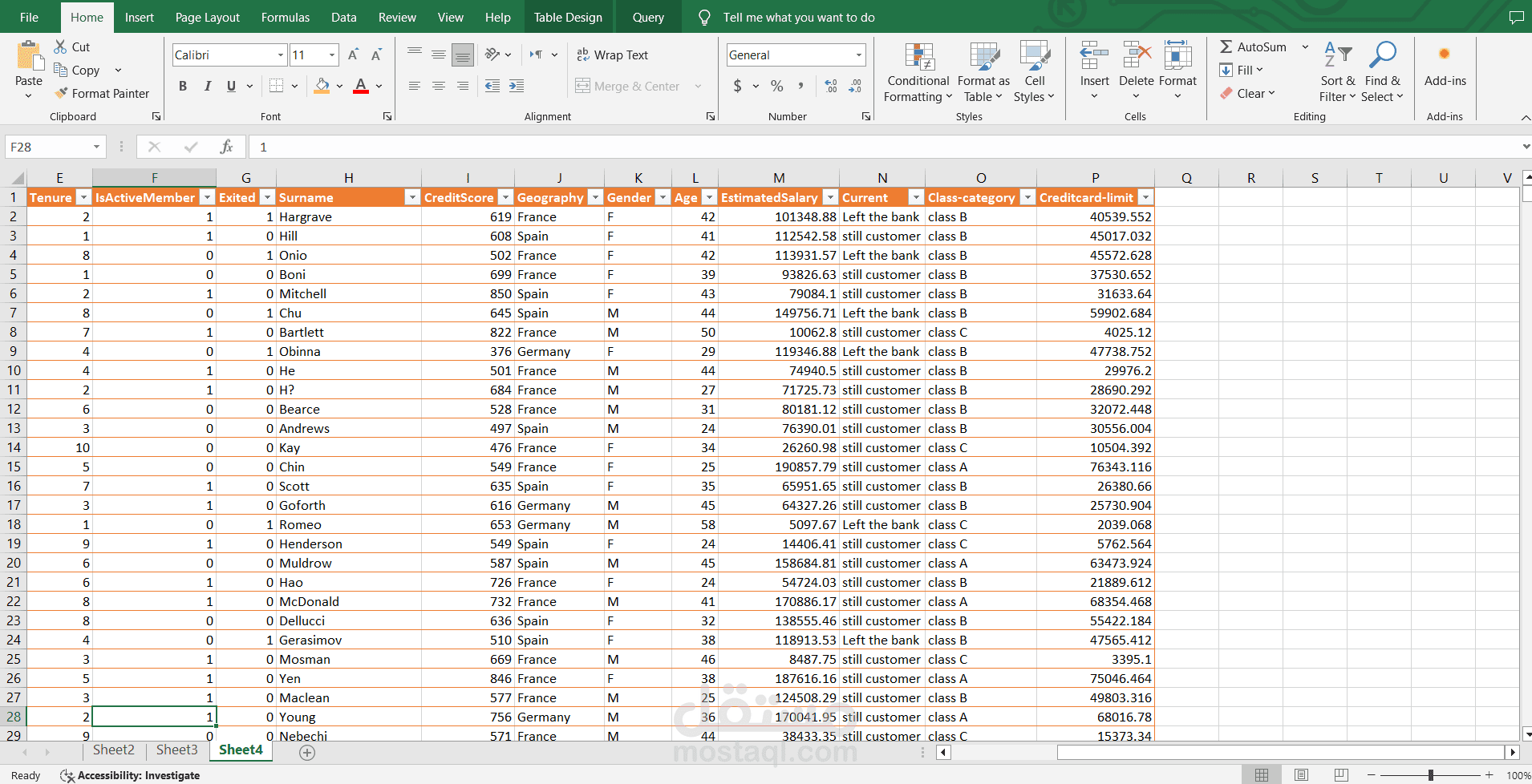
Task: Toggle Middle Align for cell text
Action: (439, 55)
